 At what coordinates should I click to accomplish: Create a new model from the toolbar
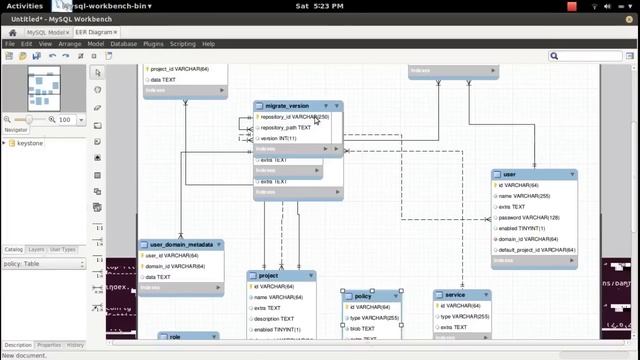click(x=9, y=56)
